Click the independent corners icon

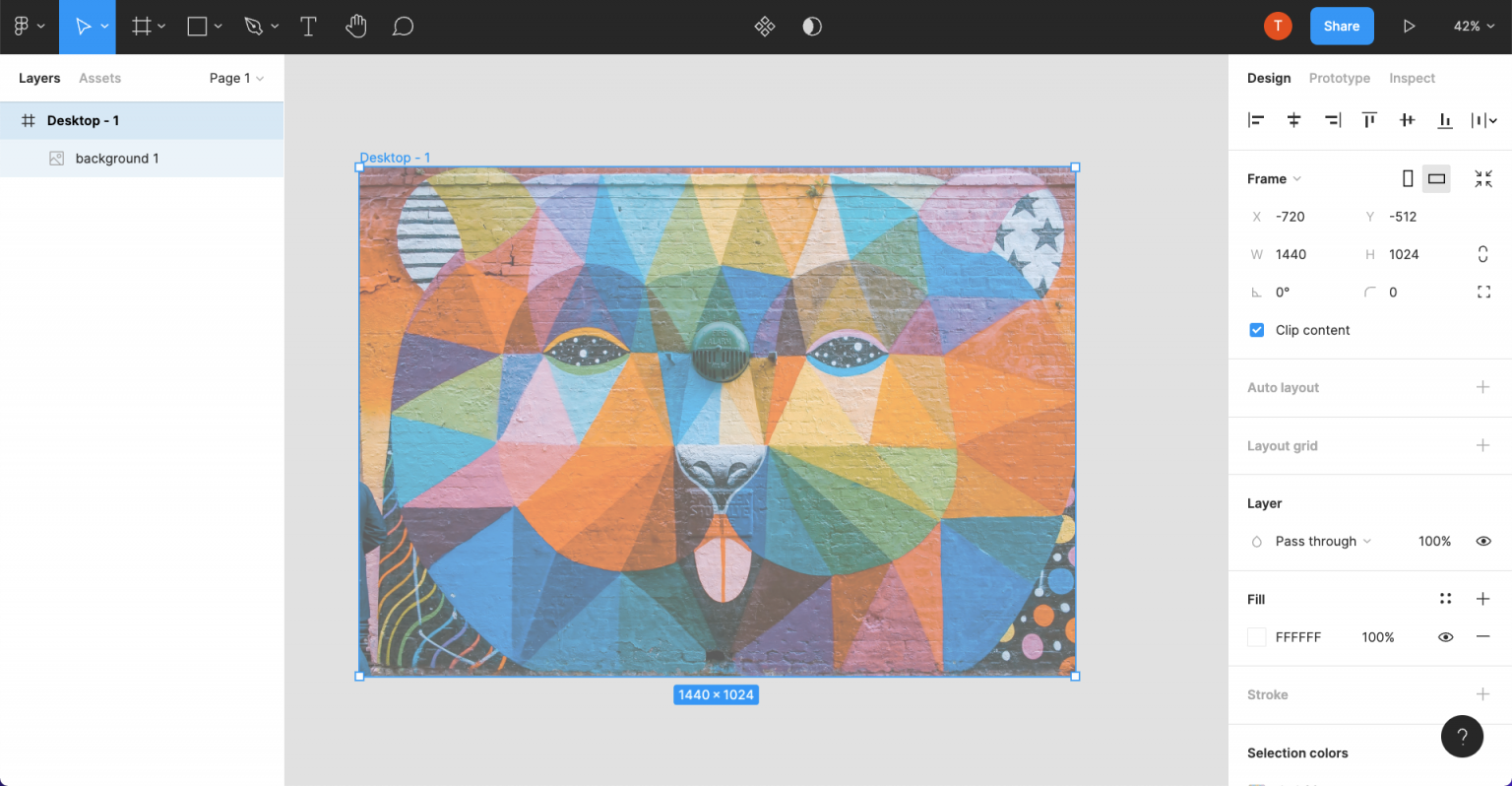point(1482,293)
